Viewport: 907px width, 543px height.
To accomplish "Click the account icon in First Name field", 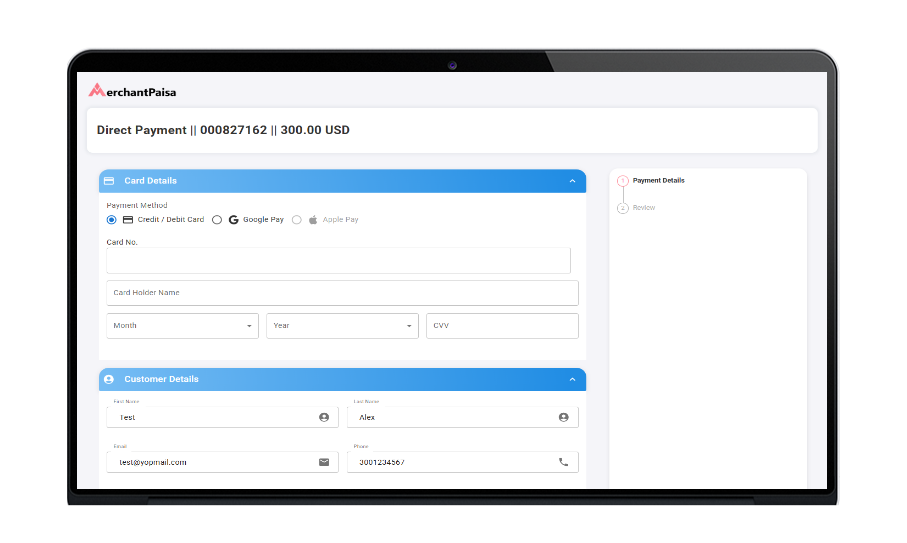I will pyautogui.click(x=324, y=417).
